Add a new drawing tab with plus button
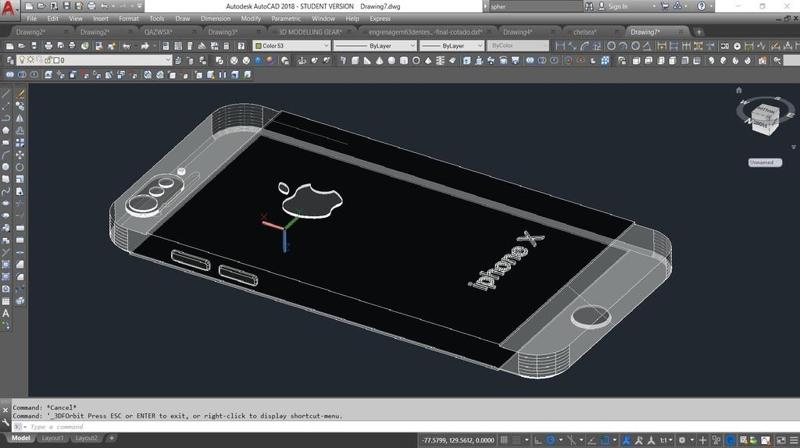The image size is (800, 448). point(699,32)
